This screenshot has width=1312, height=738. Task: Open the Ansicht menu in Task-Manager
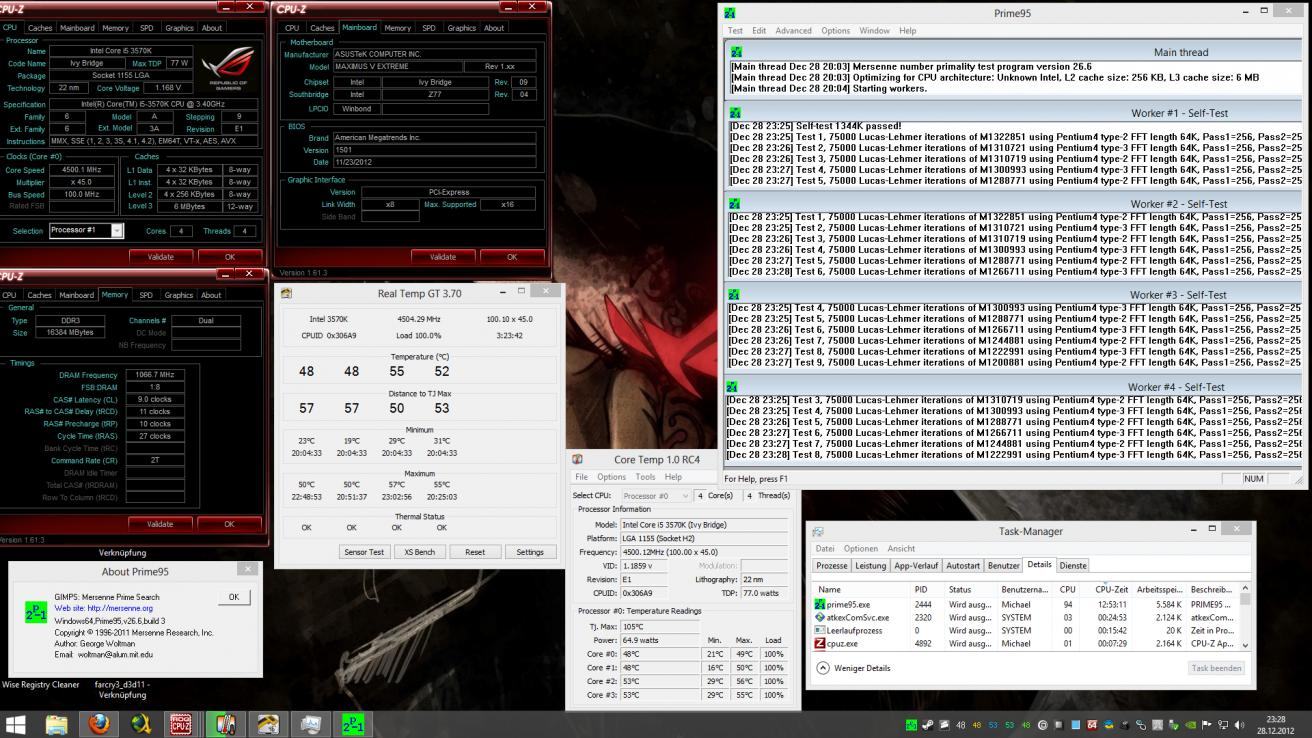click(901, 549)
